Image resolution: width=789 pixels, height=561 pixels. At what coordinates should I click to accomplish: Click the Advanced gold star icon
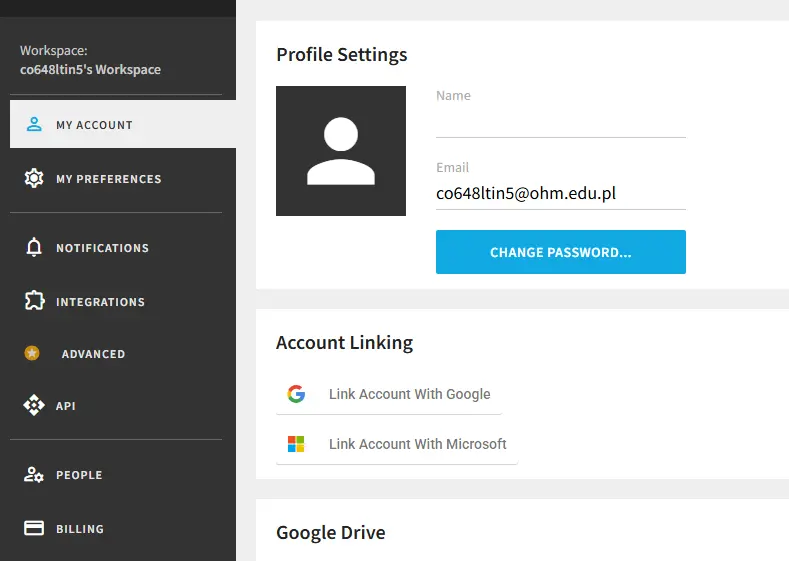(32, 353)
